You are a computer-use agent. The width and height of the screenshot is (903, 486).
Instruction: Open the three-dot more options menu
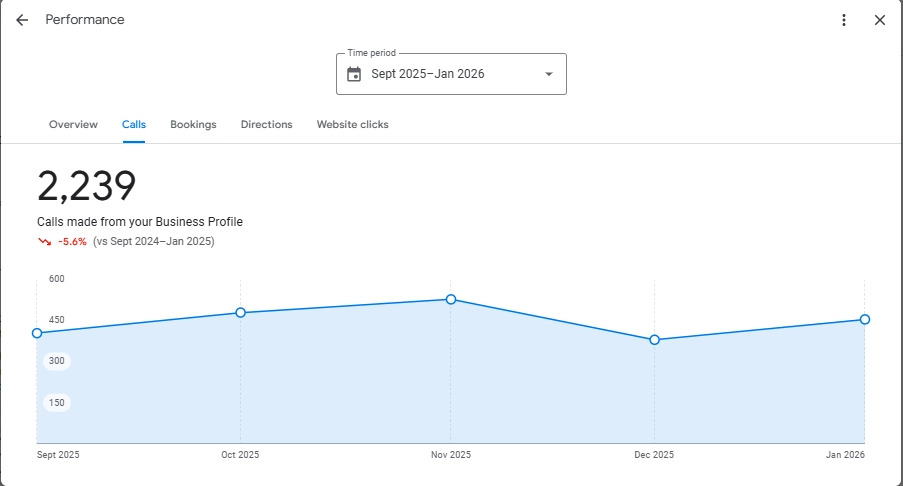pos(844,20)
